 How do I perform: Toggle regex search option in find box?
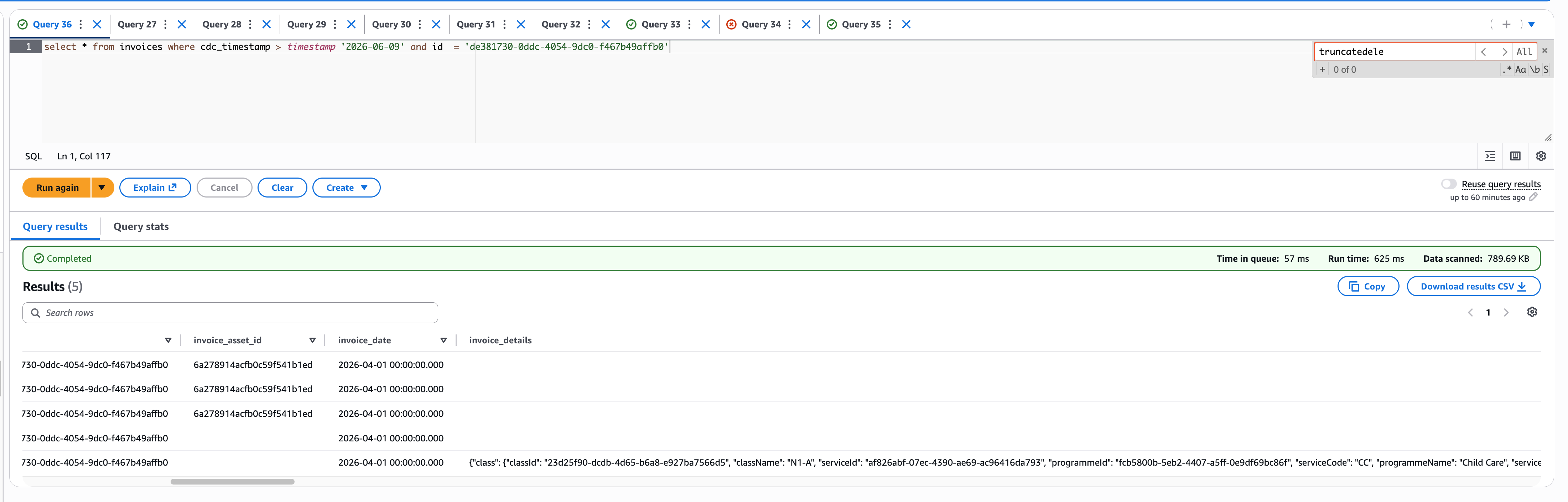tap(1506, 70)
